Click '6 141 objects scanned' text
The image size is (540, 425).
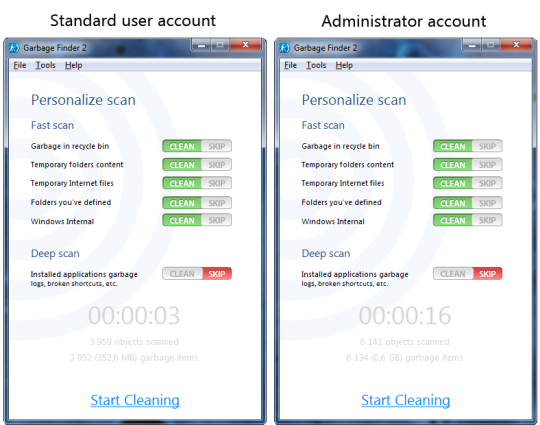tap(405, 342)
